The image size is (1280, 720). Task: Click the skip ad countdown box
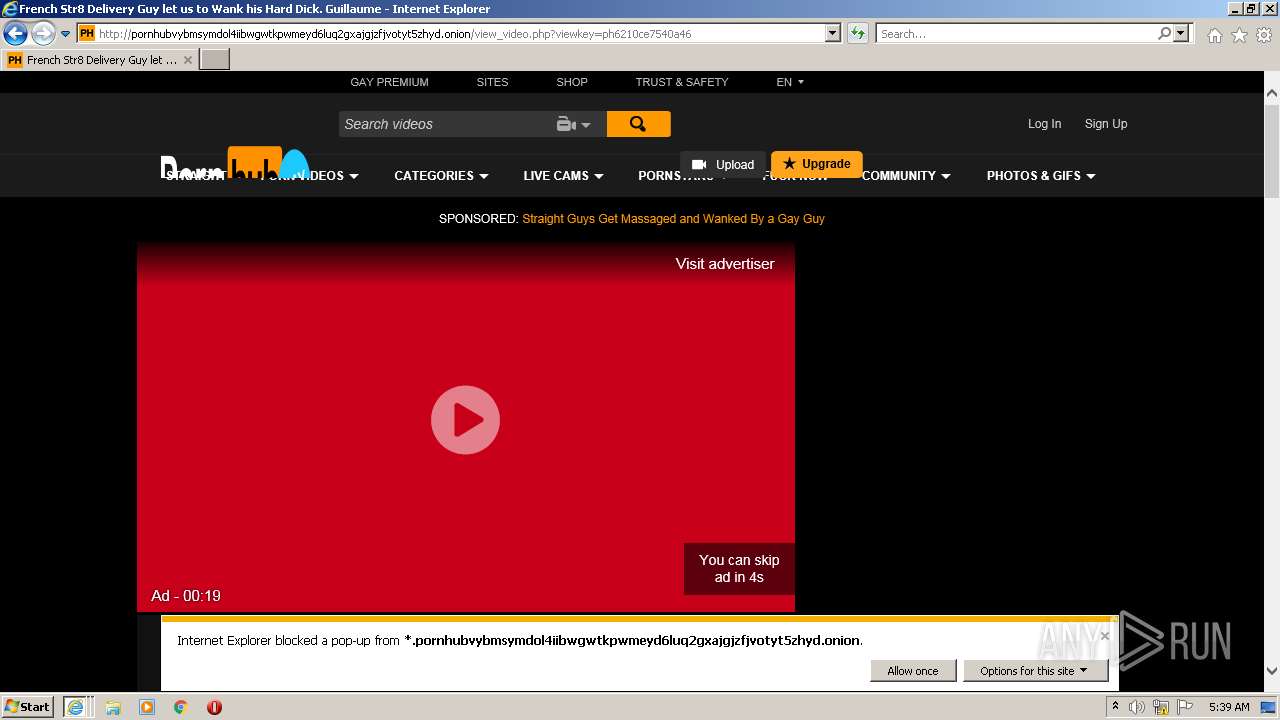[x=739, y=568]
